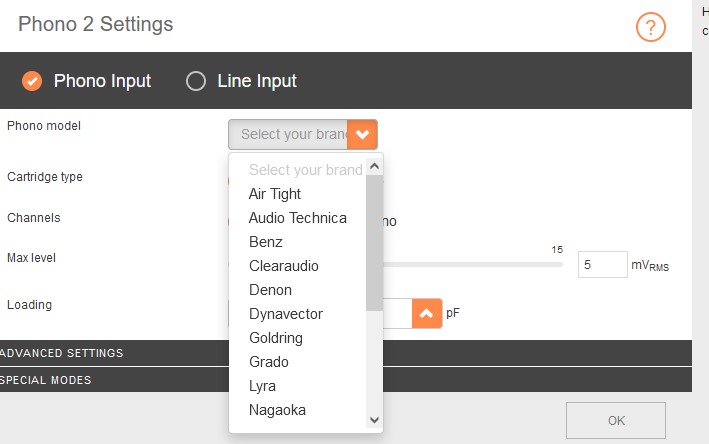This screenshot has width=709, height=444.
Task: Select Clearaudio from the dropdown list
Action: (284, 266)
